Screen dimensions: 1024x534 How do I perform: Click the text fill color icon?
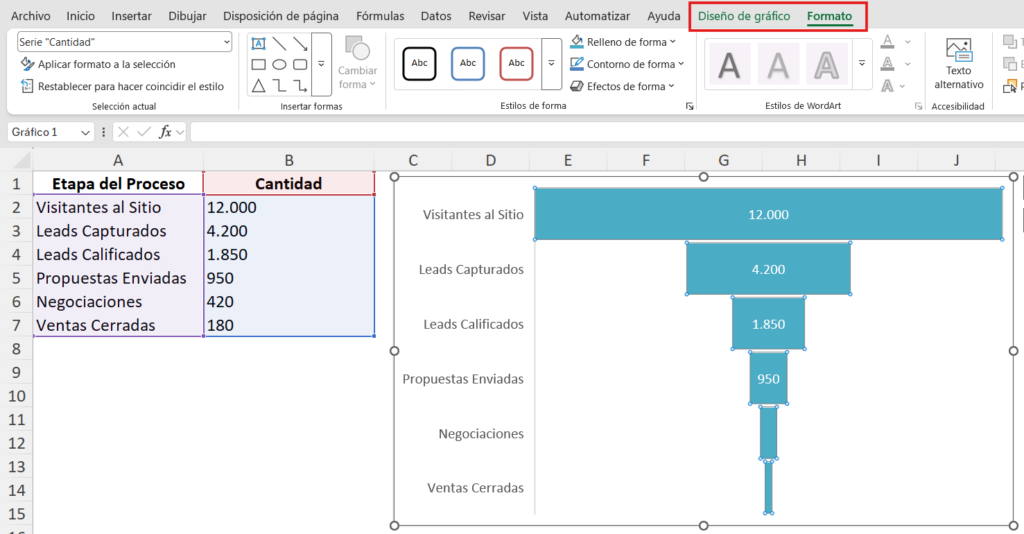pos(888,42)
